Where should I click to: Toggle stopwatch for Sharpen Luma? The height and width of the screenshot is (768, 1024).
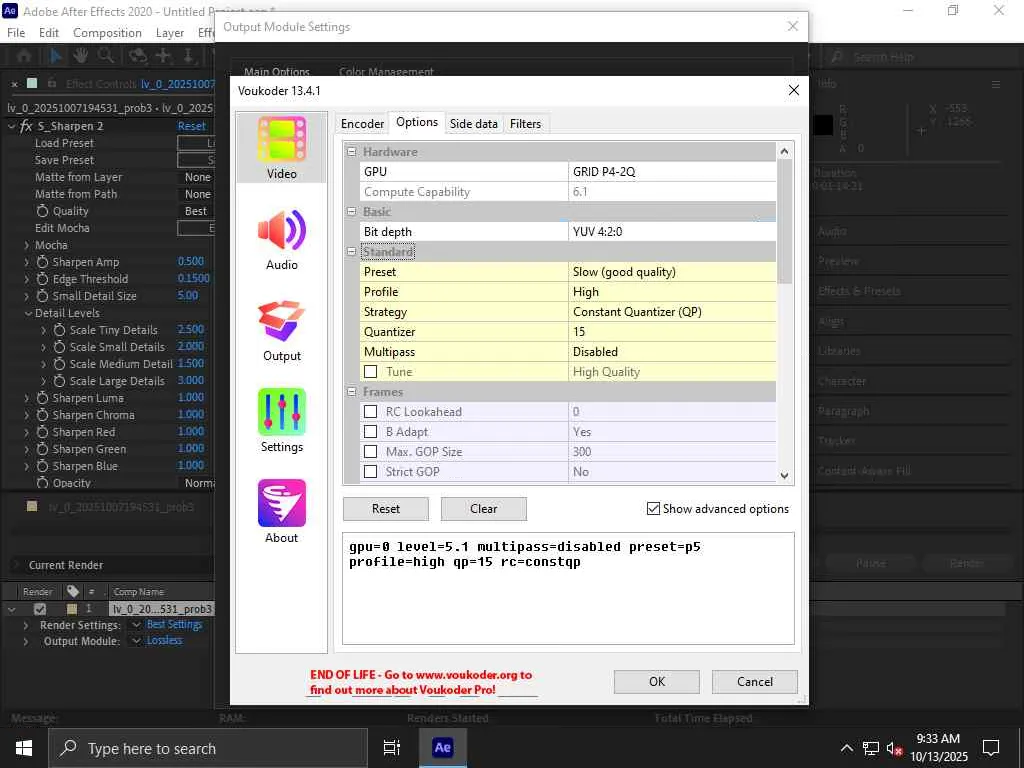pyautogui.click(x=42, y=398)
